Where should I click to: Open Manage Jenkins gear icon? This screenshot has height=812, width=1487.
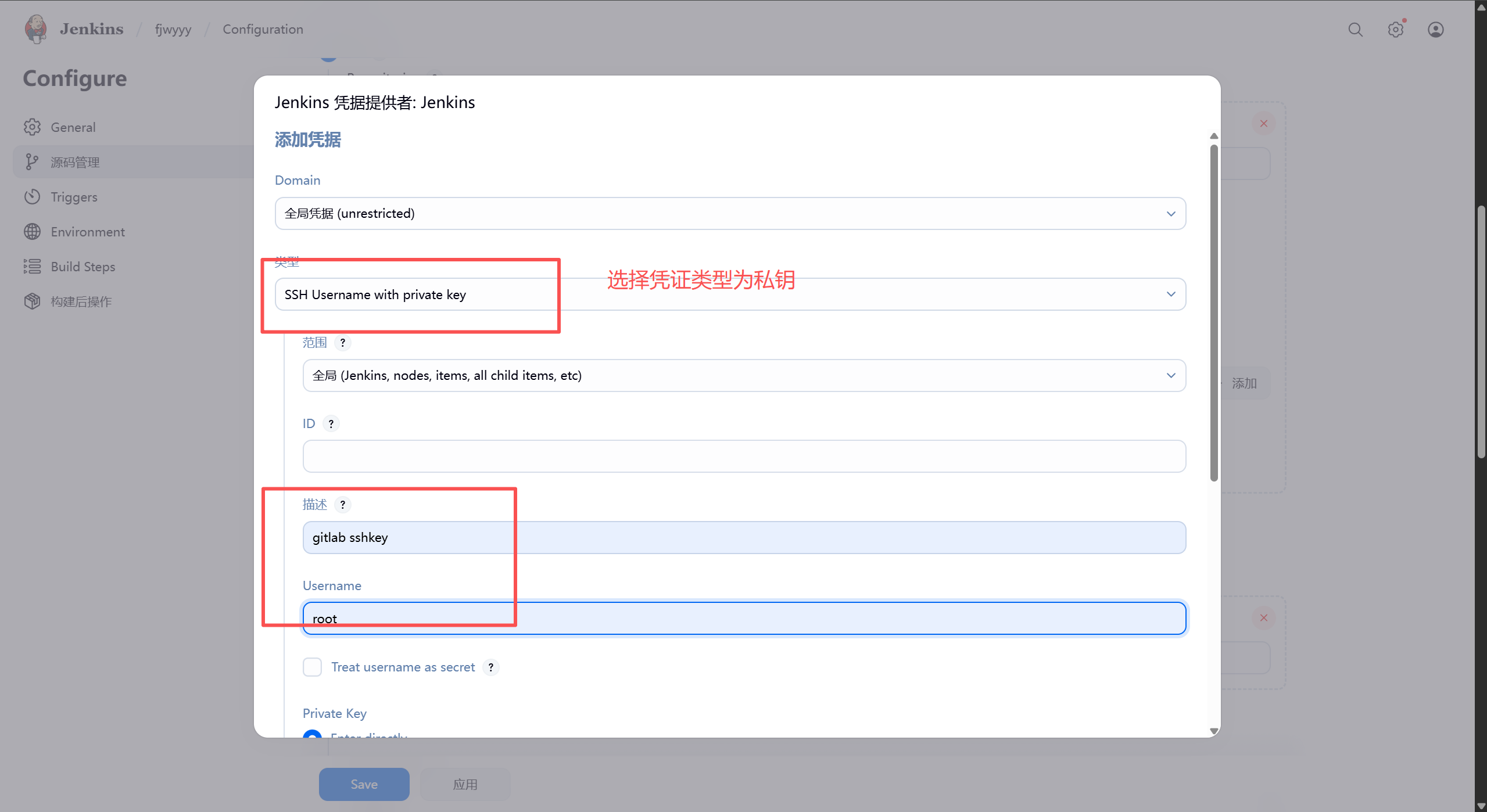(1395, 30)
